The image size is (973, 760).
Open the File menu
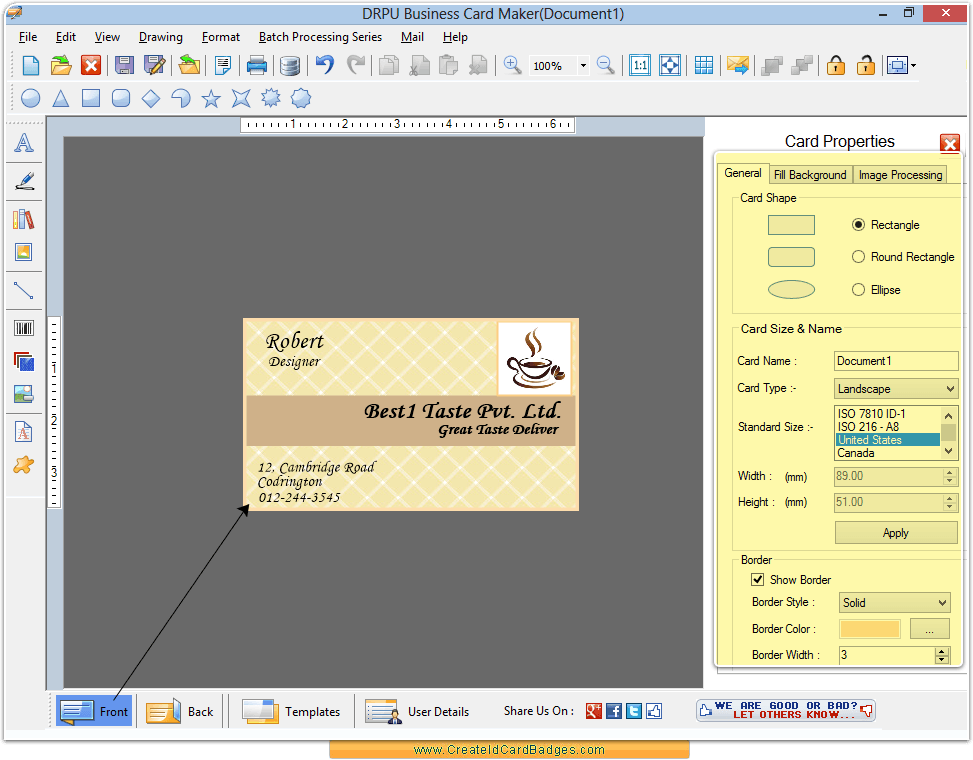point(28,37)
